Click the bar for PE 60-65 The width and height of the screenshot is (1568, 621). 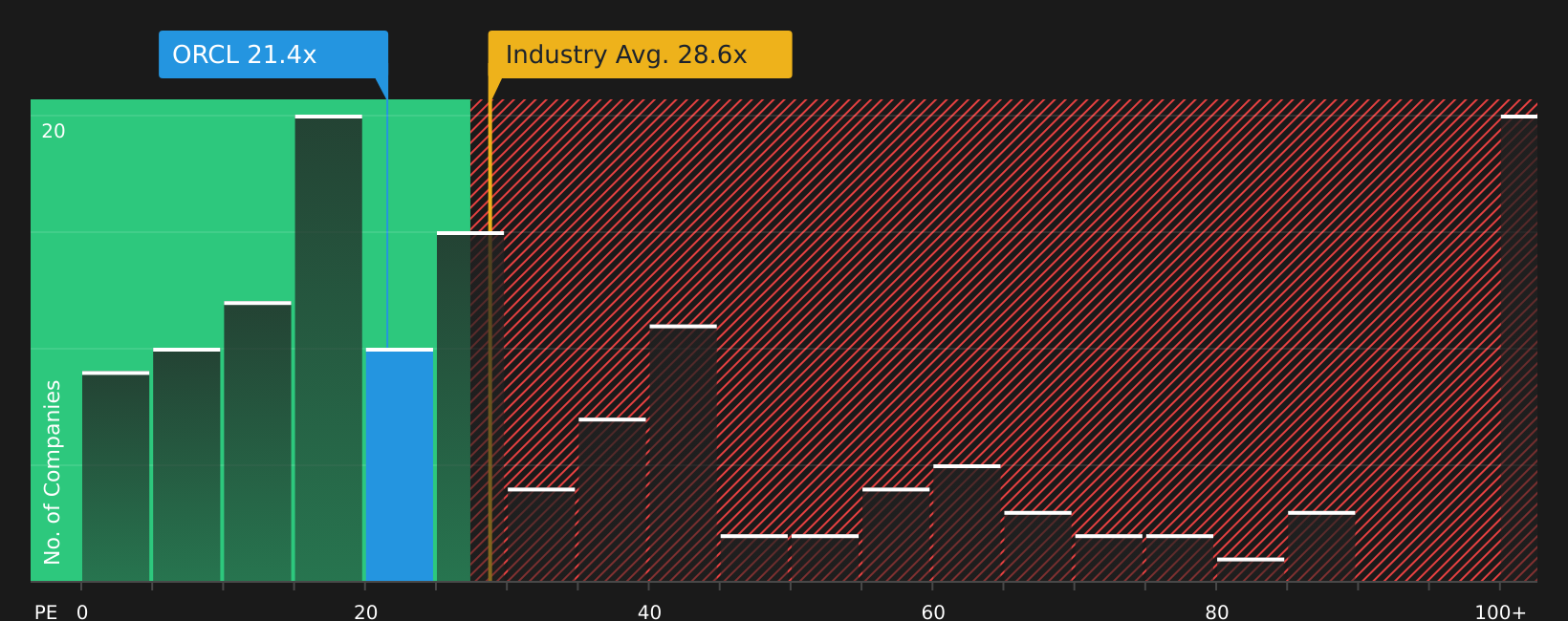(967, 523)
